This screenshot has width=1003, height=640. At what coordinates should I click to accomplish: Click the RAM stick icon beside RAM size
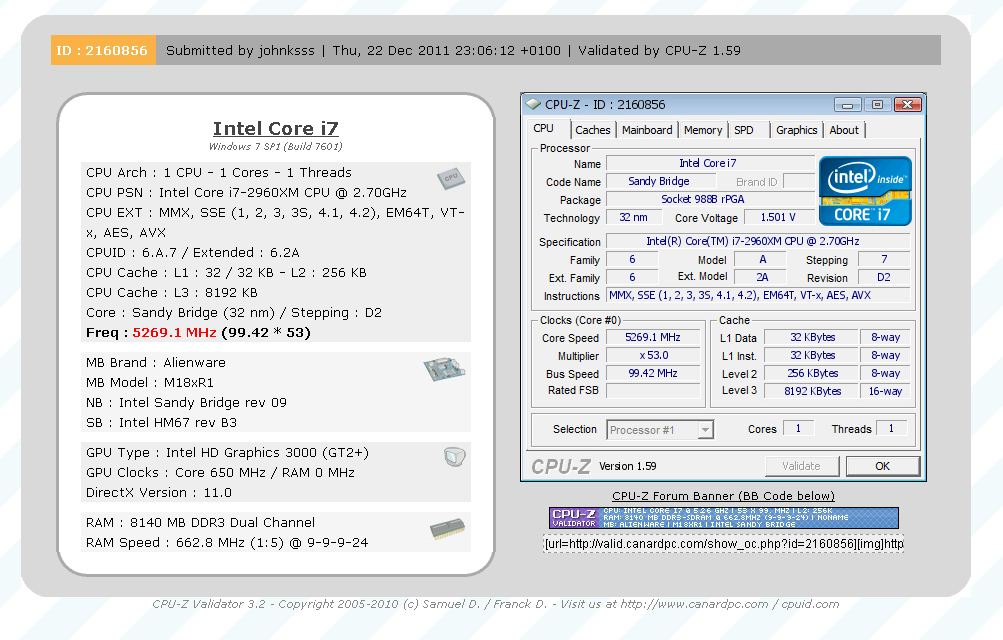[x=447, y=529]
